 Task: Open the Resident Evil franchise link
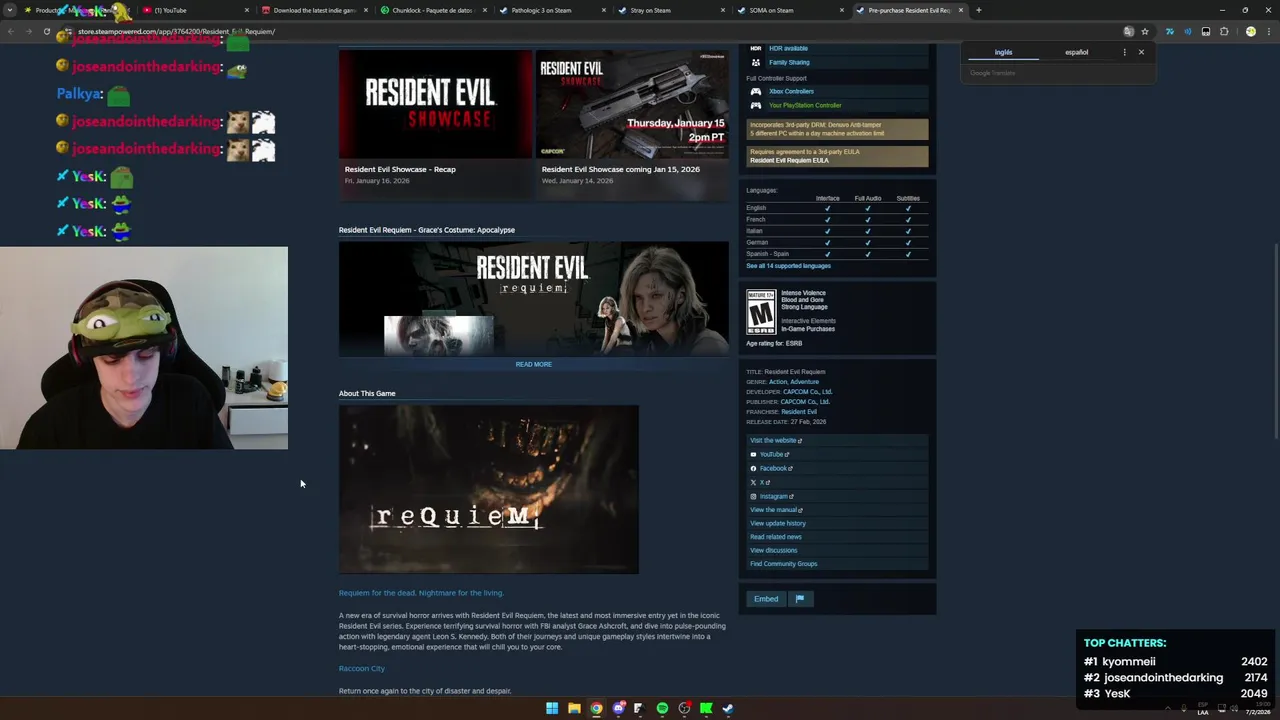[799, 412]
